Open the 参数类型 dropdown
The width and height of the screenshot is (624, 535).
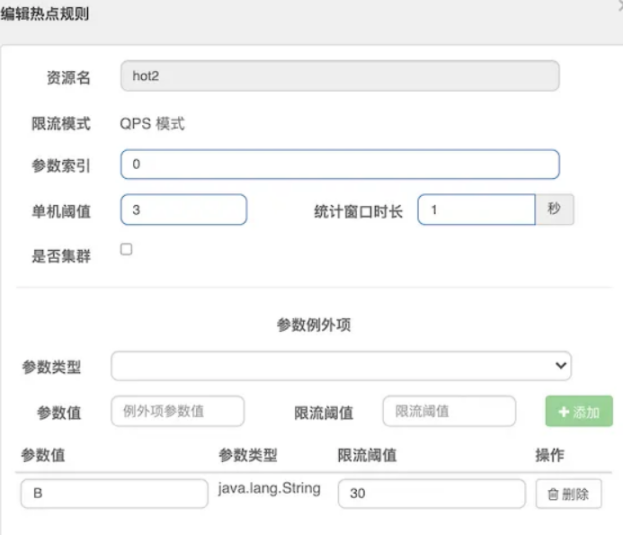(341, 366)
